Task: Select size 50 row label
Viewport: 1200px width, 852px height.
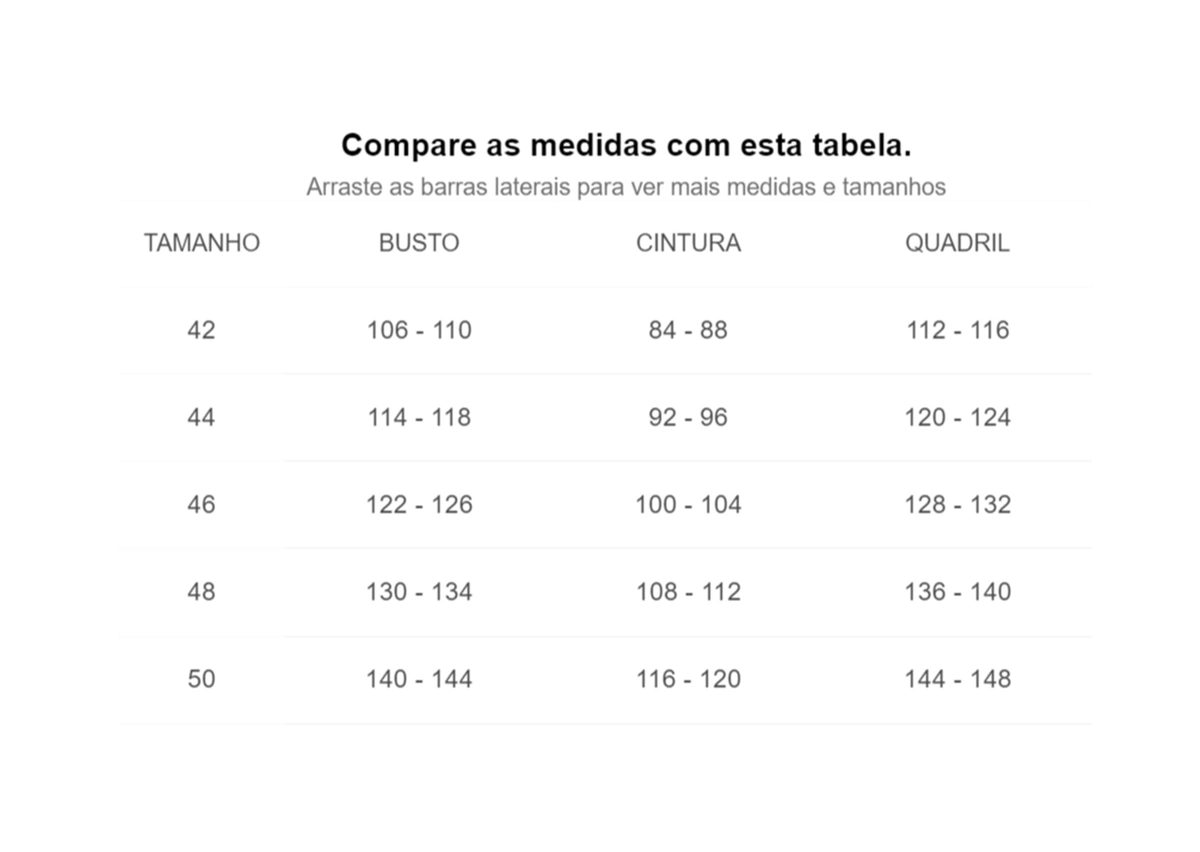Action: 201,678
